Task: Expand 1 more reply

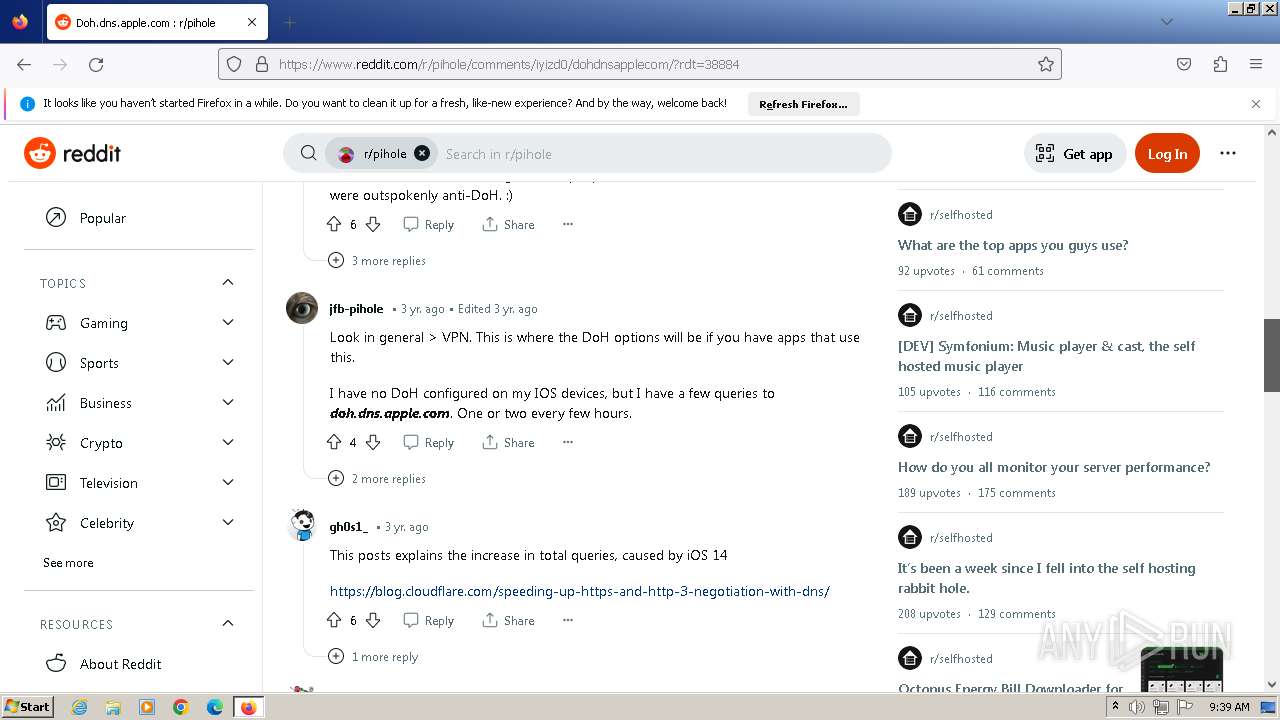Action: click(x=373, y=657)
